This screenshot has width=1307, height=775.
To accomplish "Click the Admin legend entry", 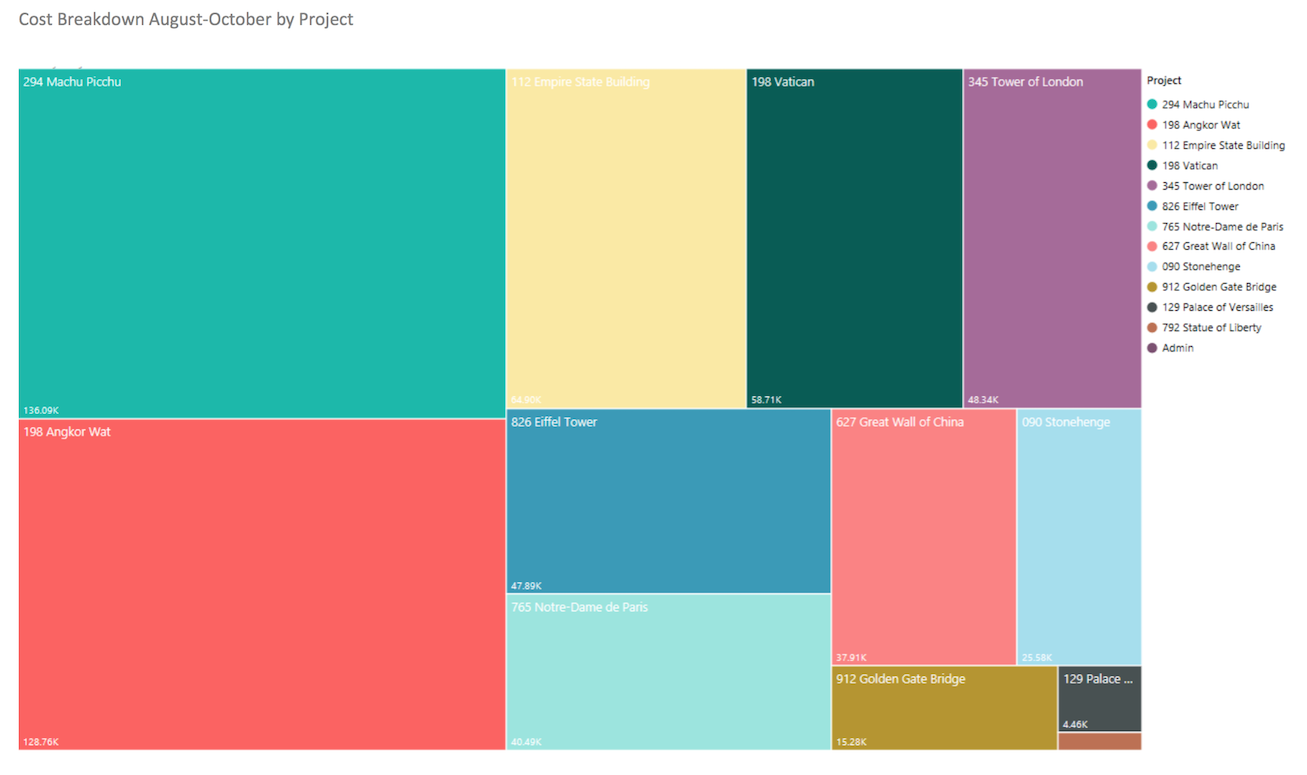I will tap(1170, 348).
